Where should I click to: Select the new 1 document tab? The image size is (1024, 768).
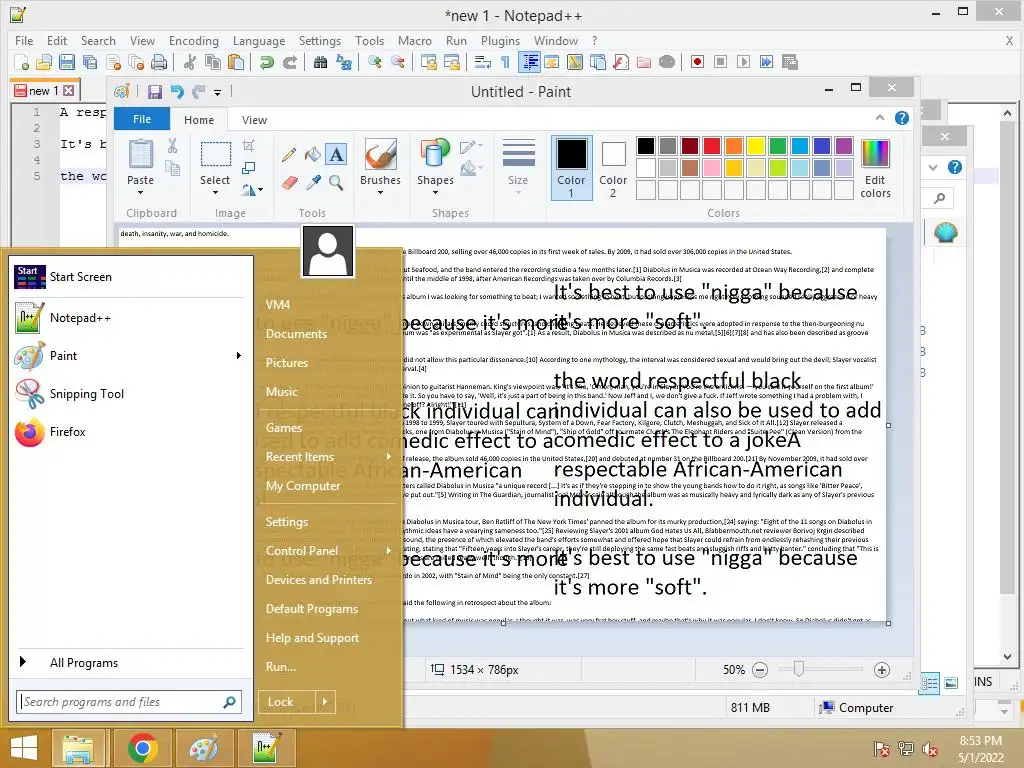click(44, 91)
